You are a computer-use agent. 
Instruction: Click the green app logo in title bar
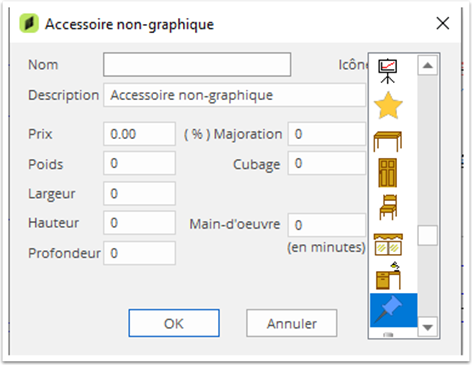coord(29,24)
